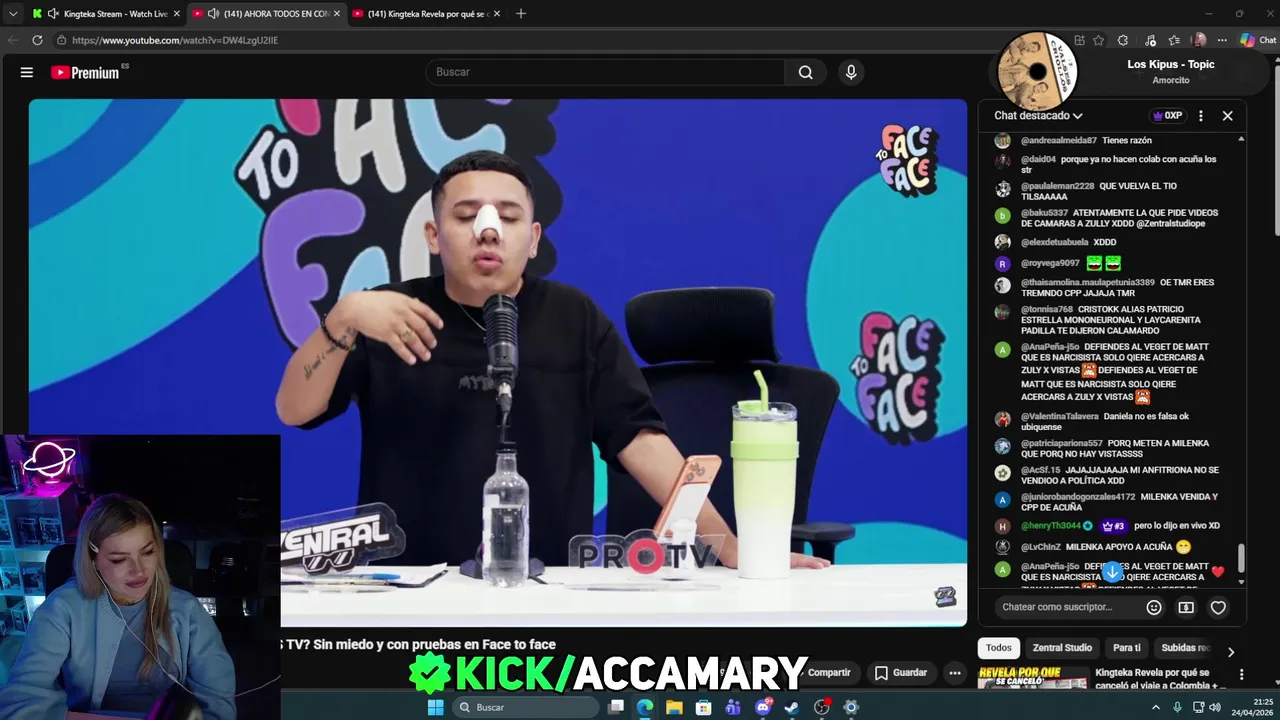
Task: Click the Los Kipus - Topic title
Action: 1171,64
